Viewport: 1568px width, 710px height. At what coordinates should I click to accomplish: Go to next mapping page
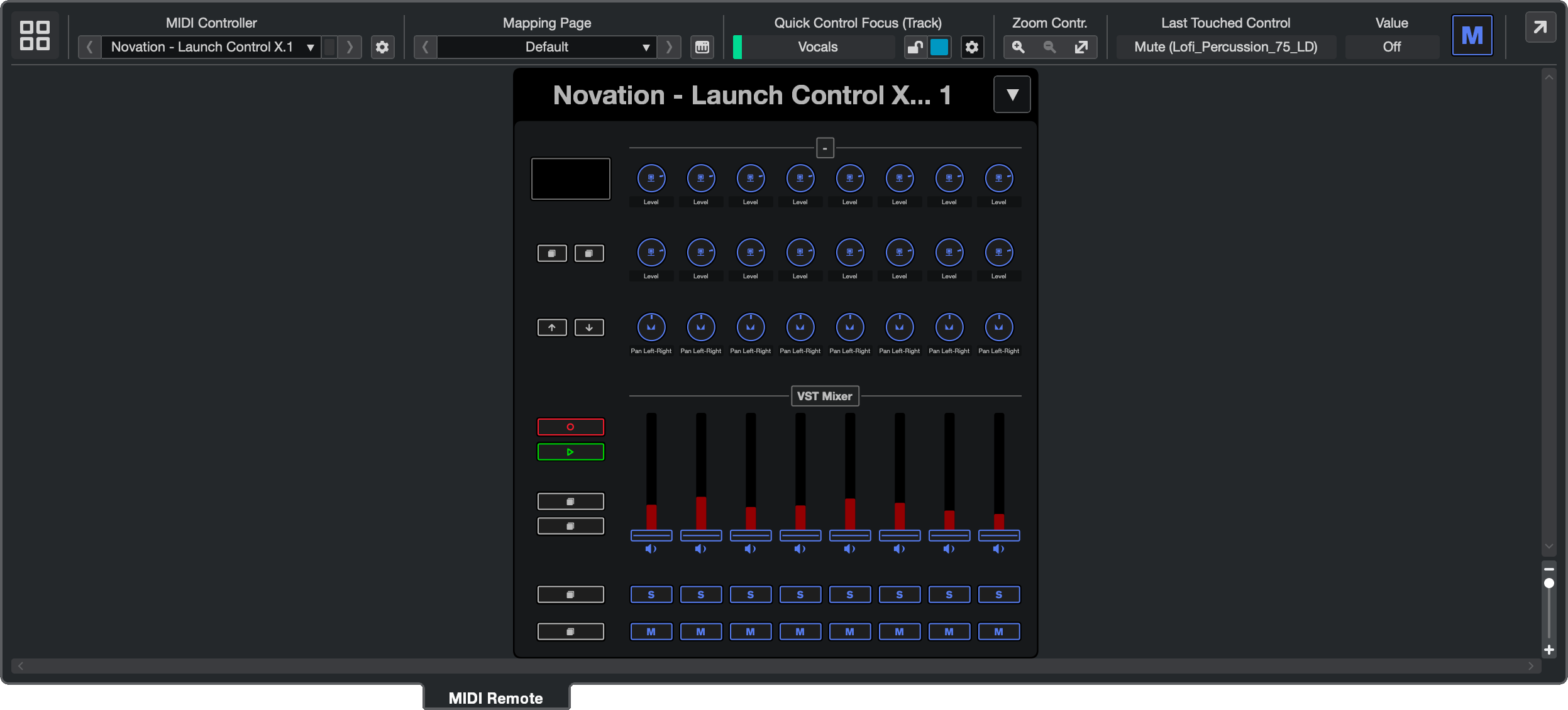click(x=669, y=47)
